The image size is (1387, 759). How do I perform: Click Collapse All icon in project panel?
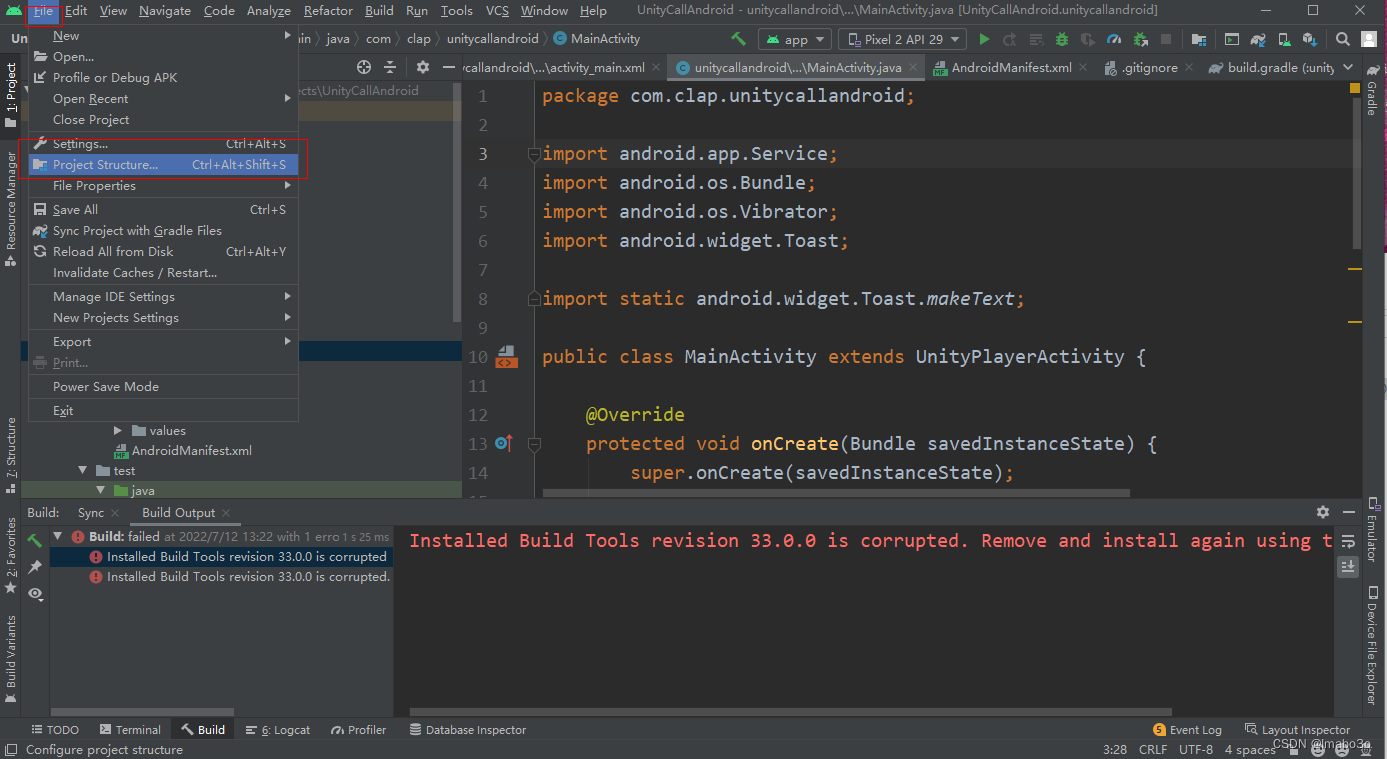[390, 67]
